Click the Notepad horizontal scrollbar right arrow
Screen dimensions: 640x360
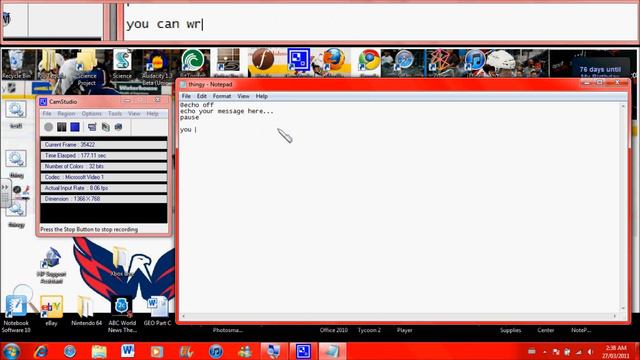point(615,316)
